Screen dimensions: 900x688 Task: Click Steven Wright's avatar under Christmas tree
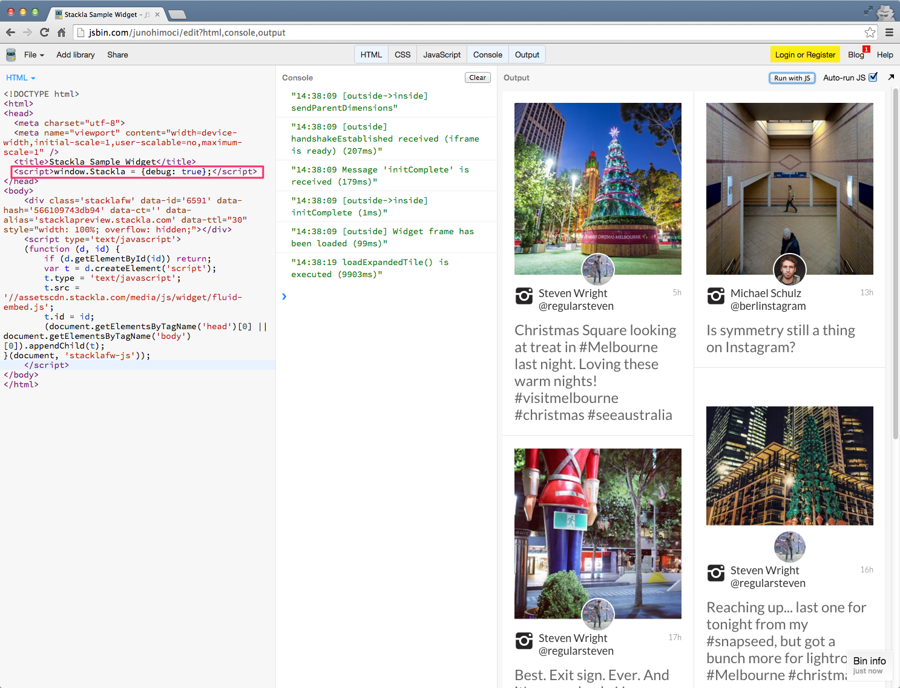598,269
